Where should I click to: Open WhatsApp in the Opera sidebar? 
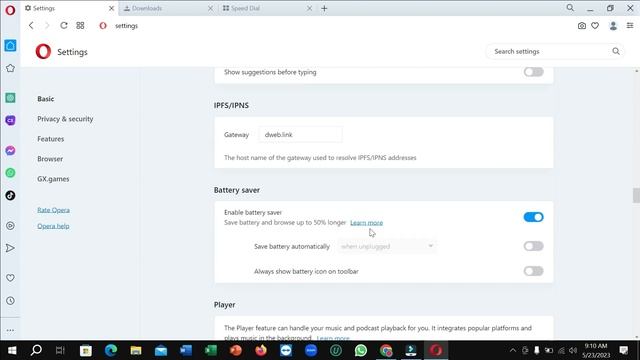pyautogui.click(x=10, y=173)
